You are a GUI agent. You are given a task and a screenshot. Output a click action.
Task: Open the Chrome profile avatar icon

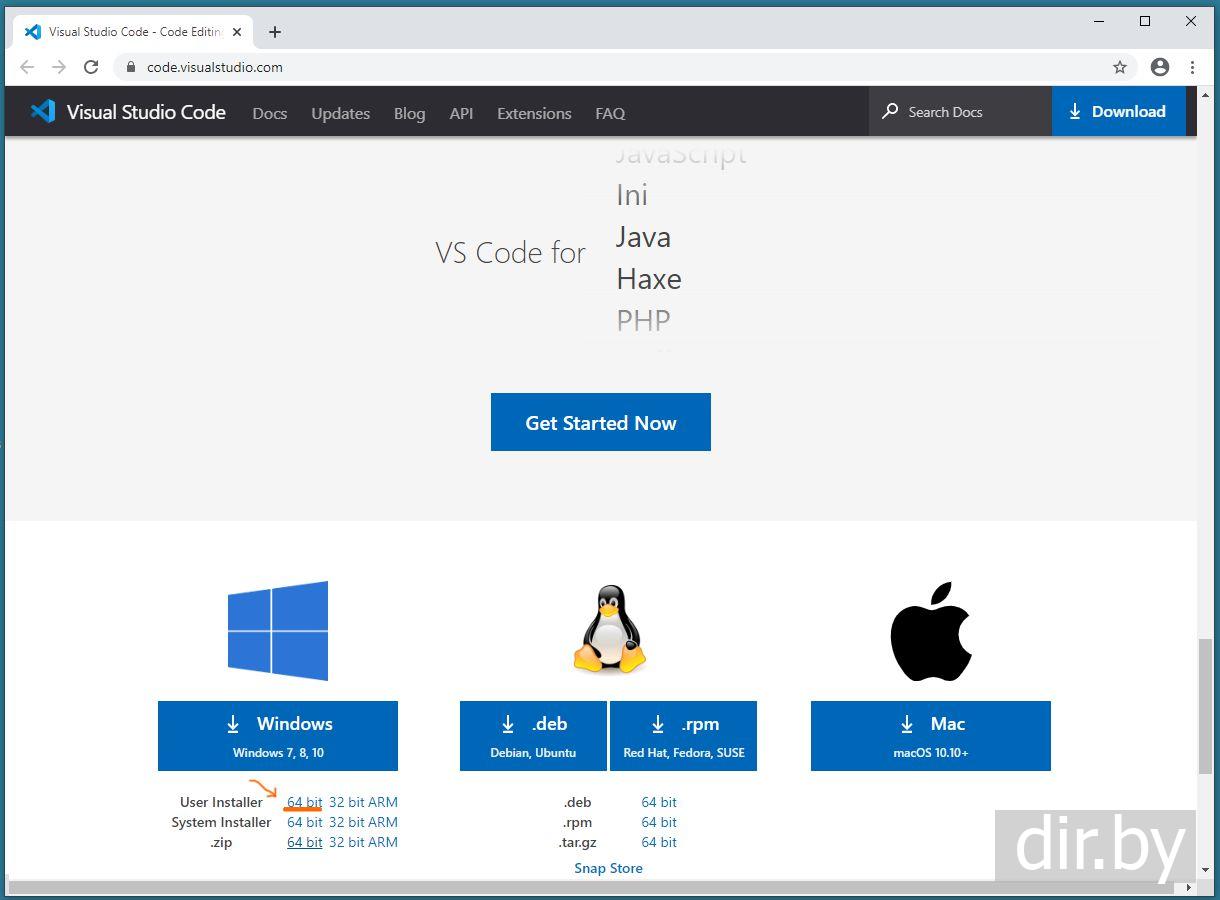point(1160,67)
